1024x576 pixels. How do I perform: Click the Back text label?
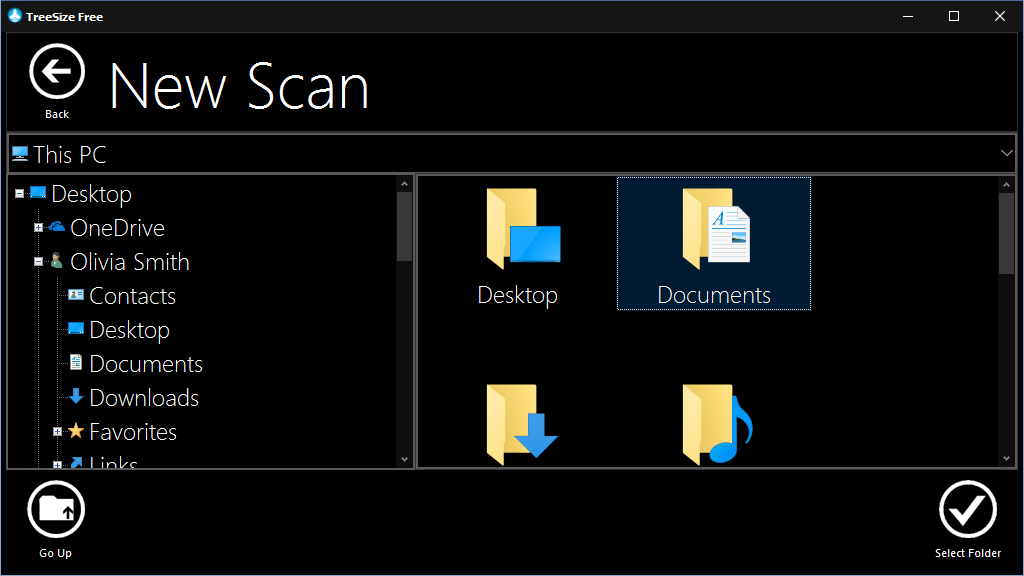click(57, 114)
